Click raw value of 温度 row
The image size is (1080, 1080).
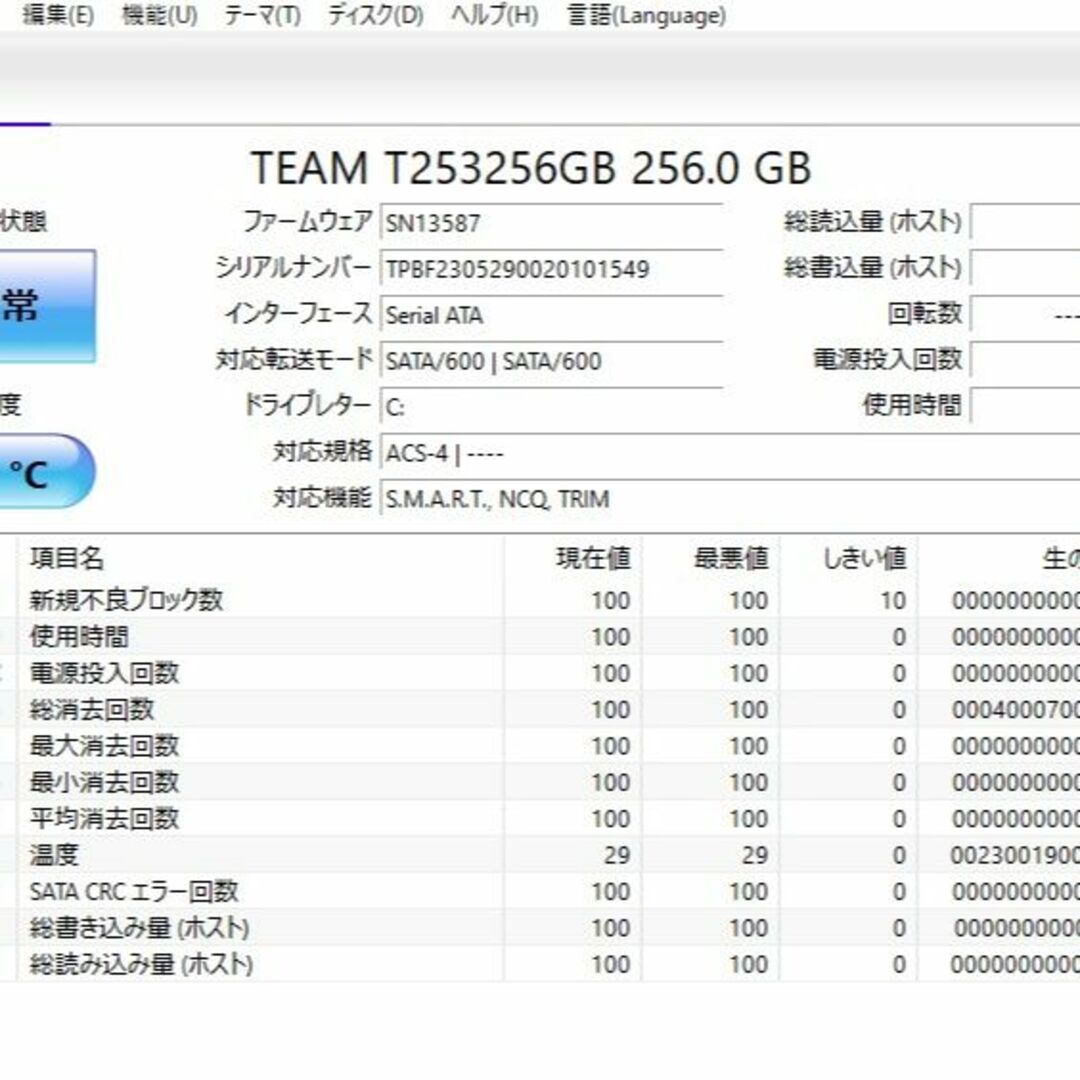click(x=1015, y=855)
